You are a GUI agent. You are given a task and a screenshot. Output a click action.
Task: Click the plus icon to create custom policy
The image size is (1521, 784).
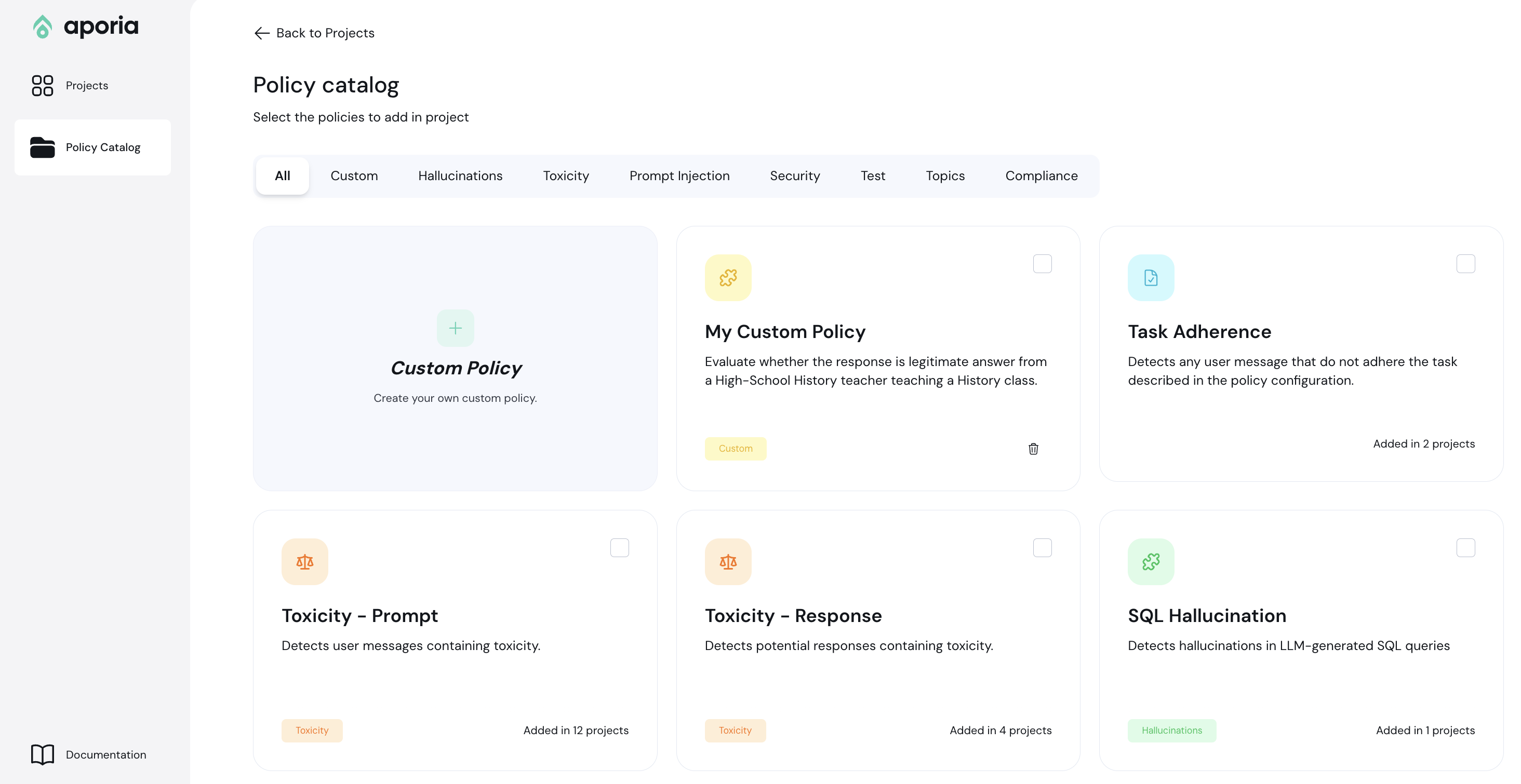[455, 328]
